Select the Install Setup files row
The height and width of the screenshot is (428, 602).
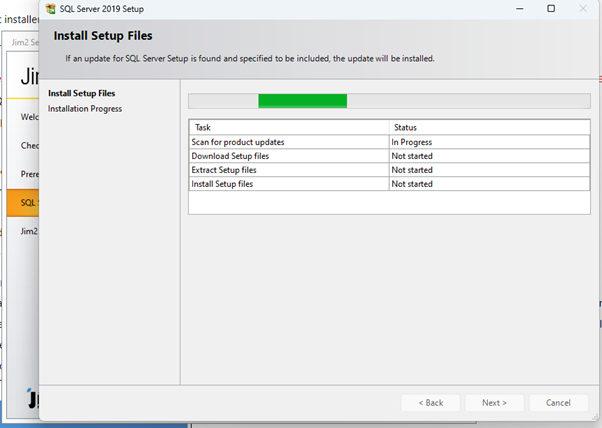389,184
